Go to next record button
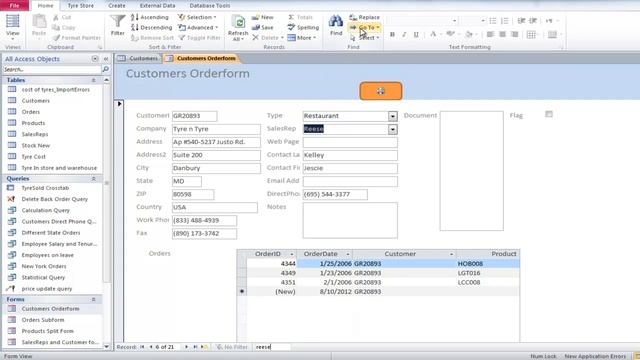 [x=187, y=347]
